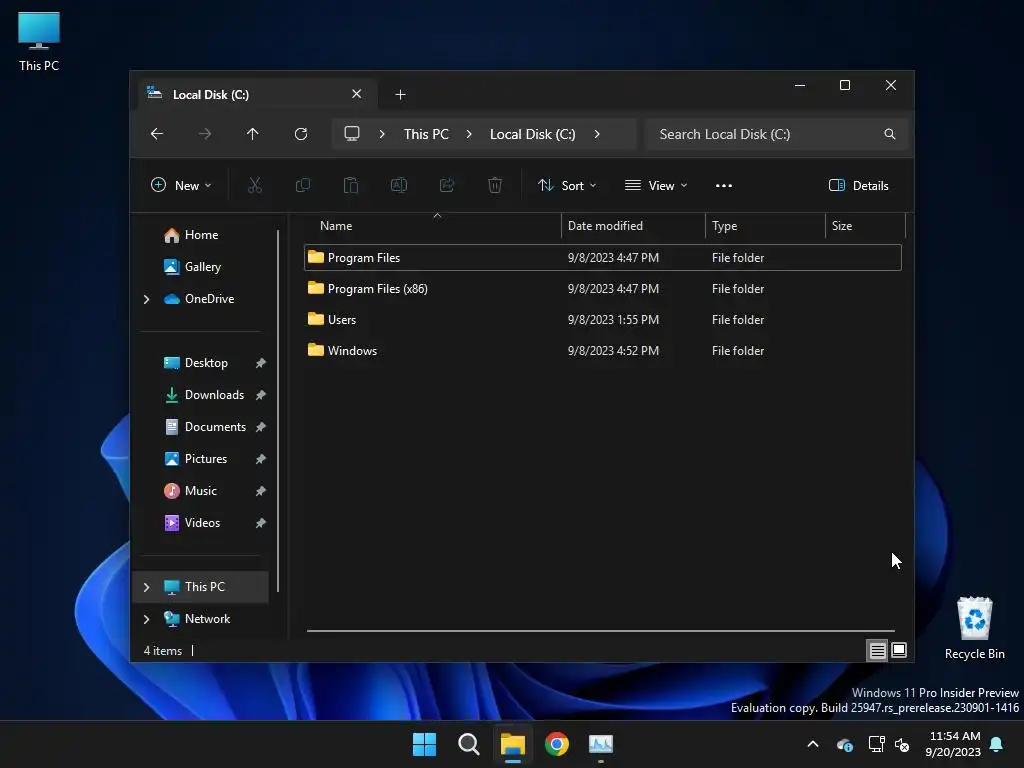Screen dimensions: 1024x768
Task: Click the PC monitor icon in address bar
Action: point(352,134)
